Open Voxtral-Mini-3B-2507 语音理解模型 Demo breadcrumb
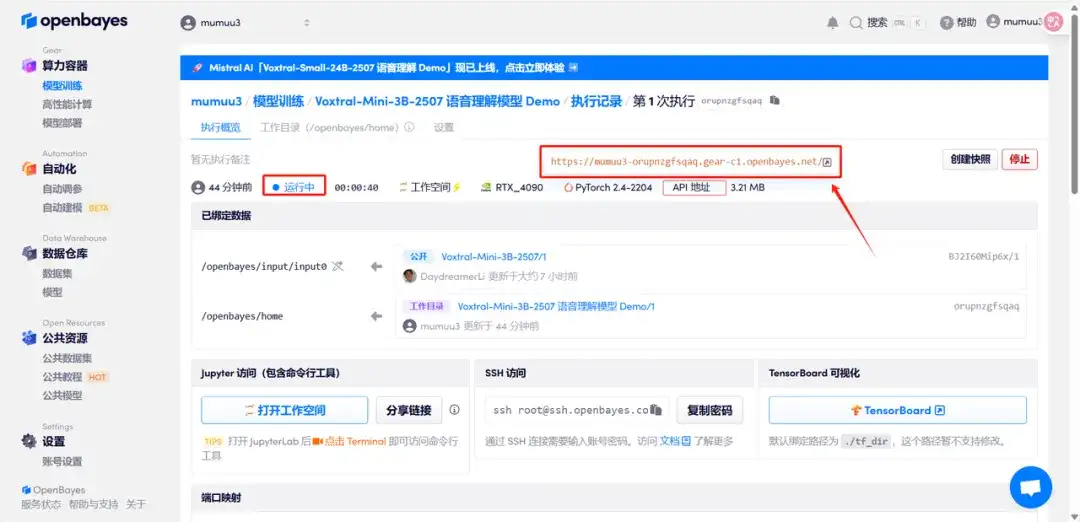The height and width of the screenshot is (522, 1080). pos(437,101)
